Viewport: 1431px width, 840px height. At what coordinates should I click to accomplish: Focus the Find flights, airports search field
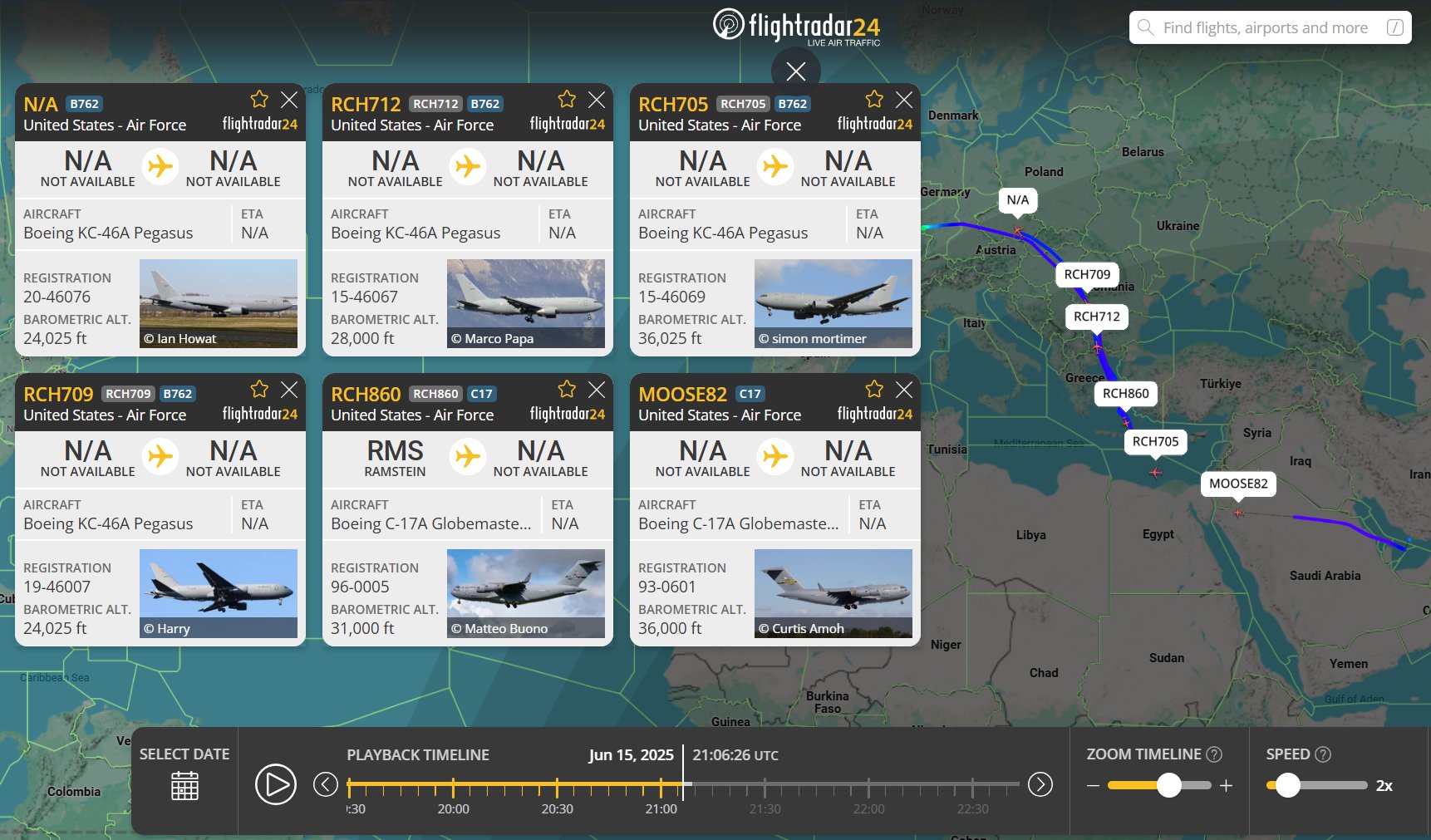tap(1270, 27)
